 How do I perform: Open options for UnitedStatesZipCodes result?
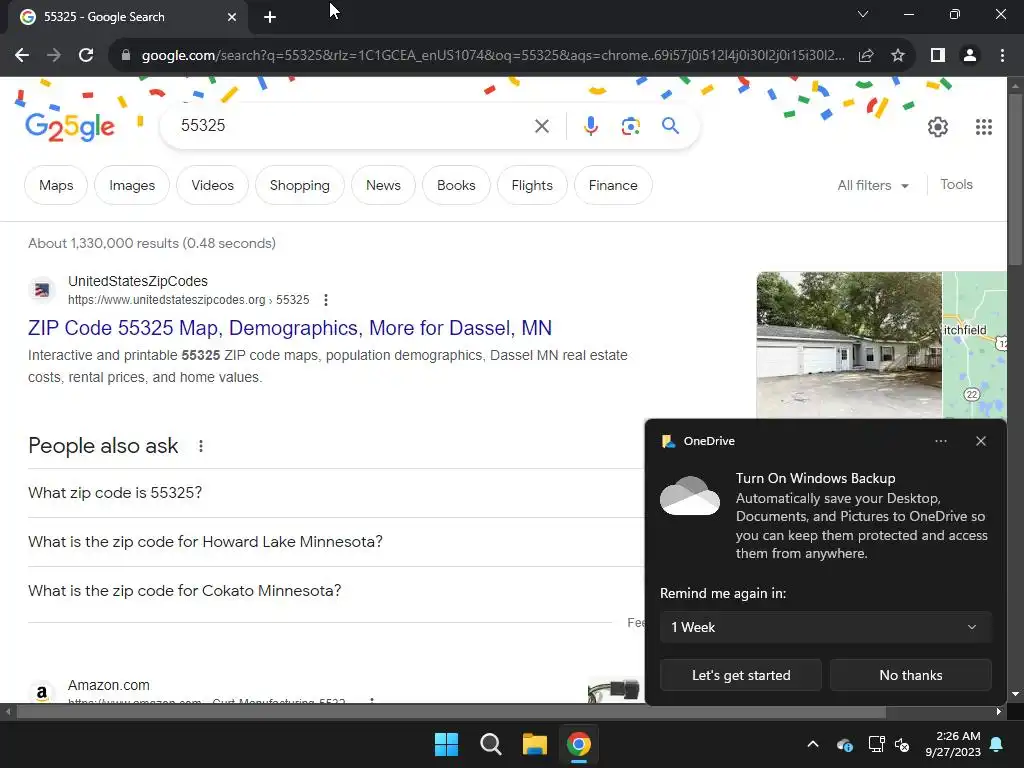325,300
